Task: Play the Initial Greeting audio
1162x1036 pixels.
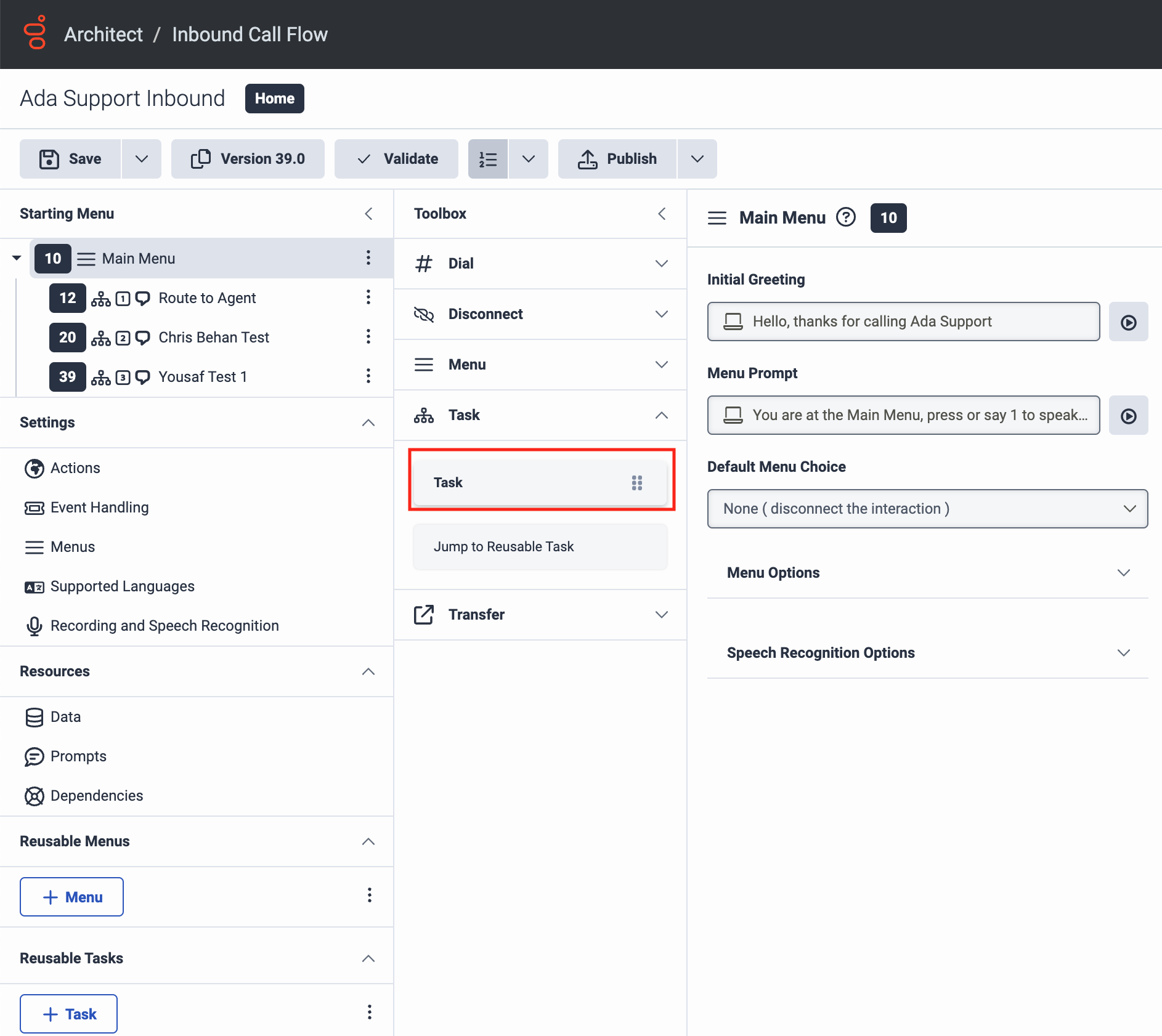Action: tap(1128, 322)
